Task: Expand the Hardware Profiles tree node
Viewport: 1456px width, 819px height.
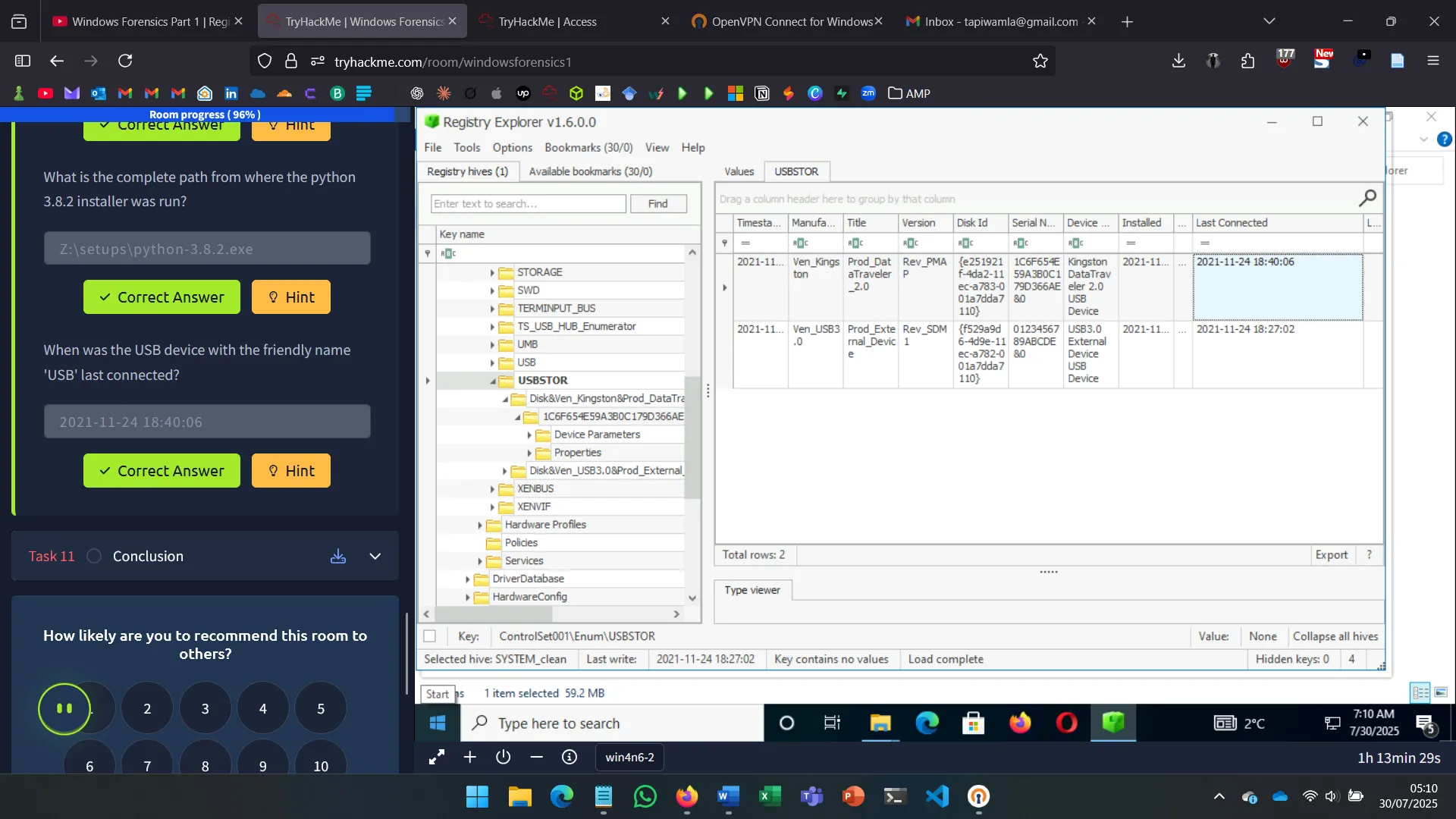Action: [x=479, y=525]
